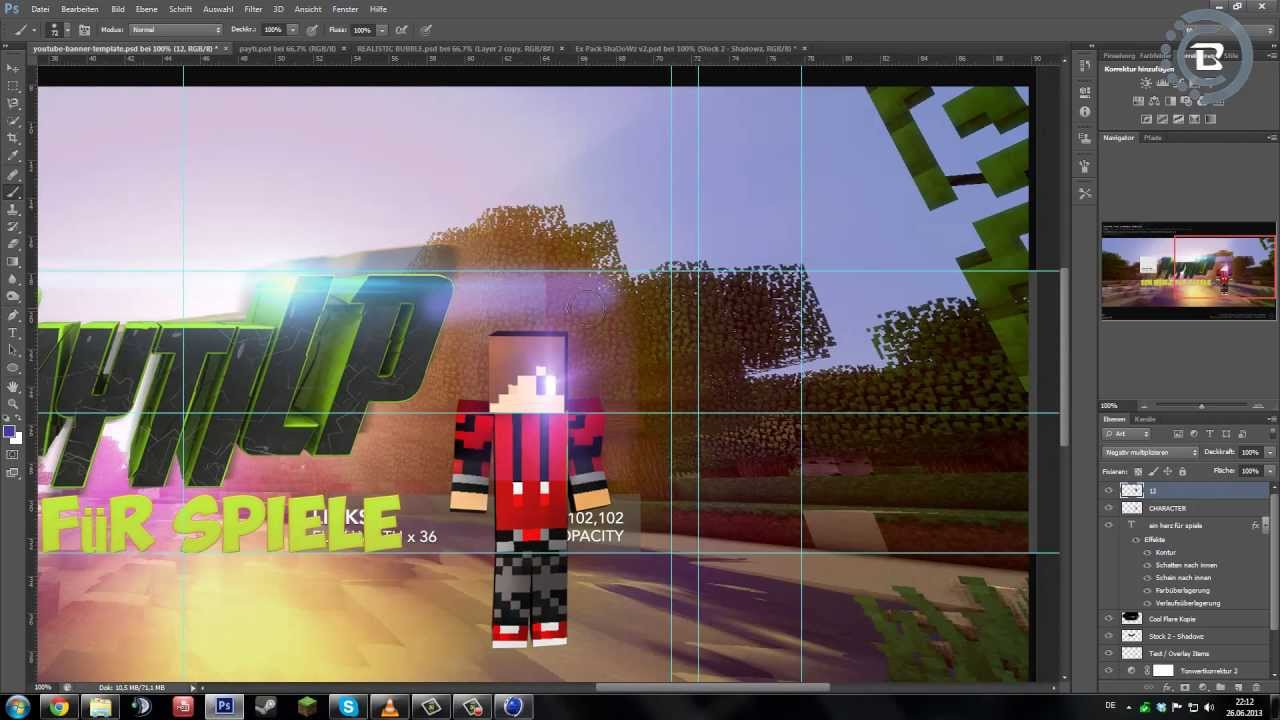The height and width of the screenshot is (720, 1280).
Task: Select the Eraser tool
Action: [x=13, y=244]
